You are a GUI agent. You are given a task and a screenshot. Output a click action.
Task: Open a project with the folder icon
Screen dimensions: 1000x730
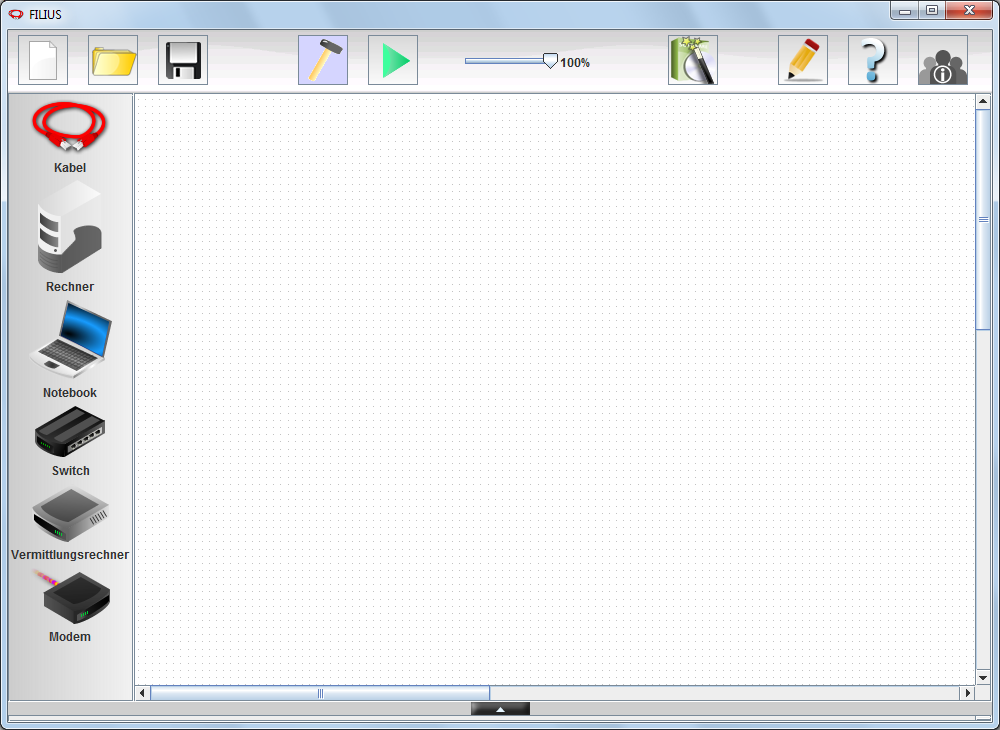click(x=113, y=60)
